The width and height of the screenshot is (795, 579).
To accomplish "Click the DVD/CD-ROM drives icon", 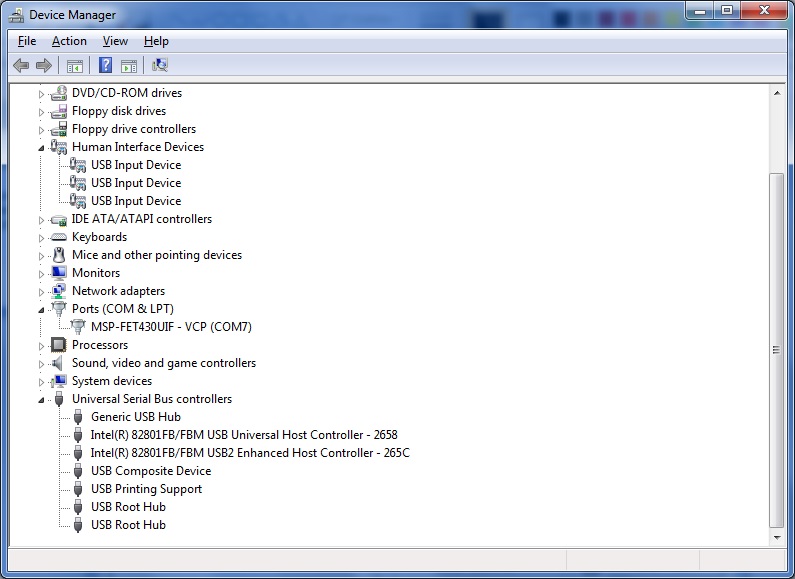I will (59, 93).
